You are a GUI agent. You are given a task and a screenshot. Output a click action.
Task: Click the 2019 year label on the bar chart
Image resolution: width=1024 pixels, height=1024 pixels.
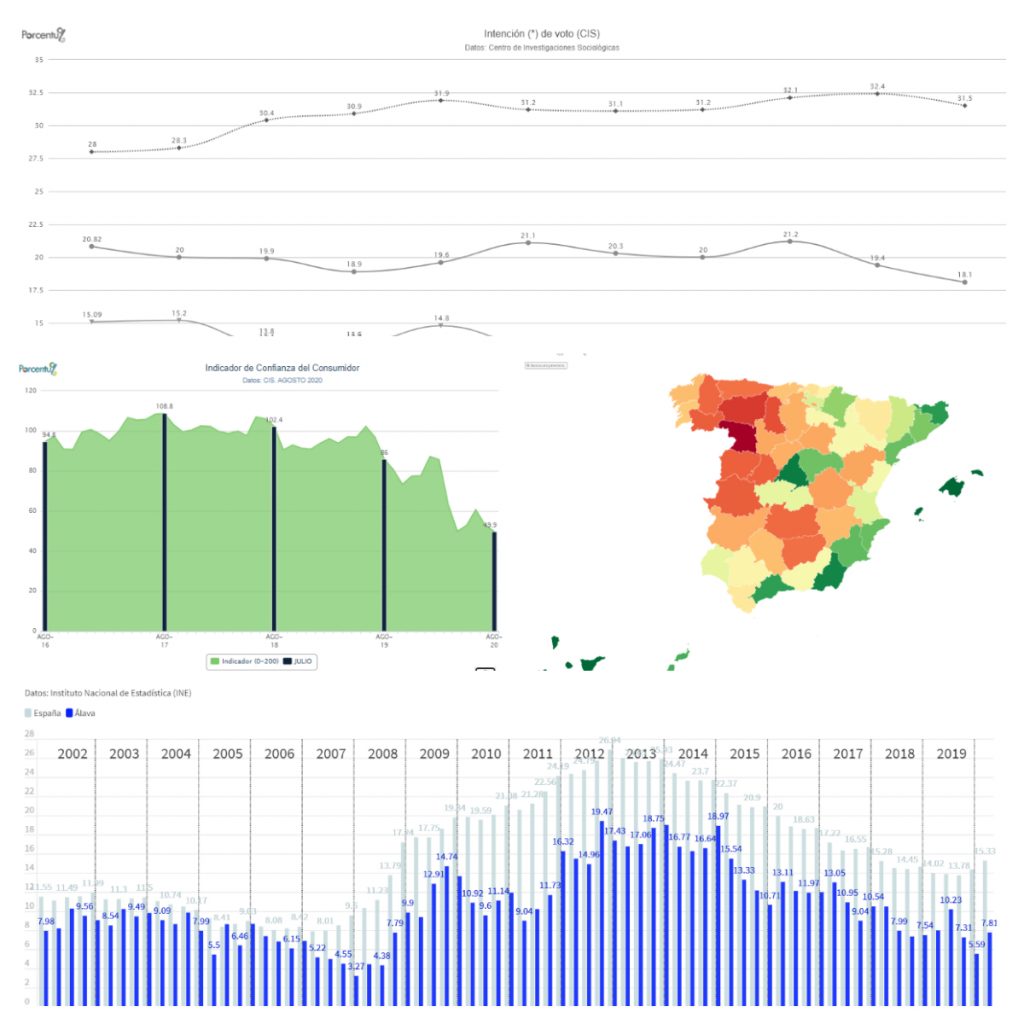coord(952,754)
